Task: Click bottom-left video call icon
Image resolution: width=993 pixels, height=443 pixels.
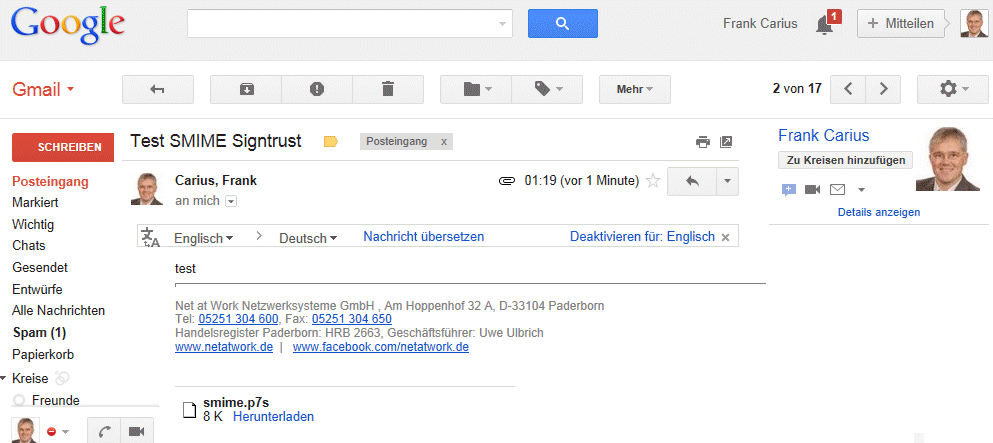Action: point(136,432)
